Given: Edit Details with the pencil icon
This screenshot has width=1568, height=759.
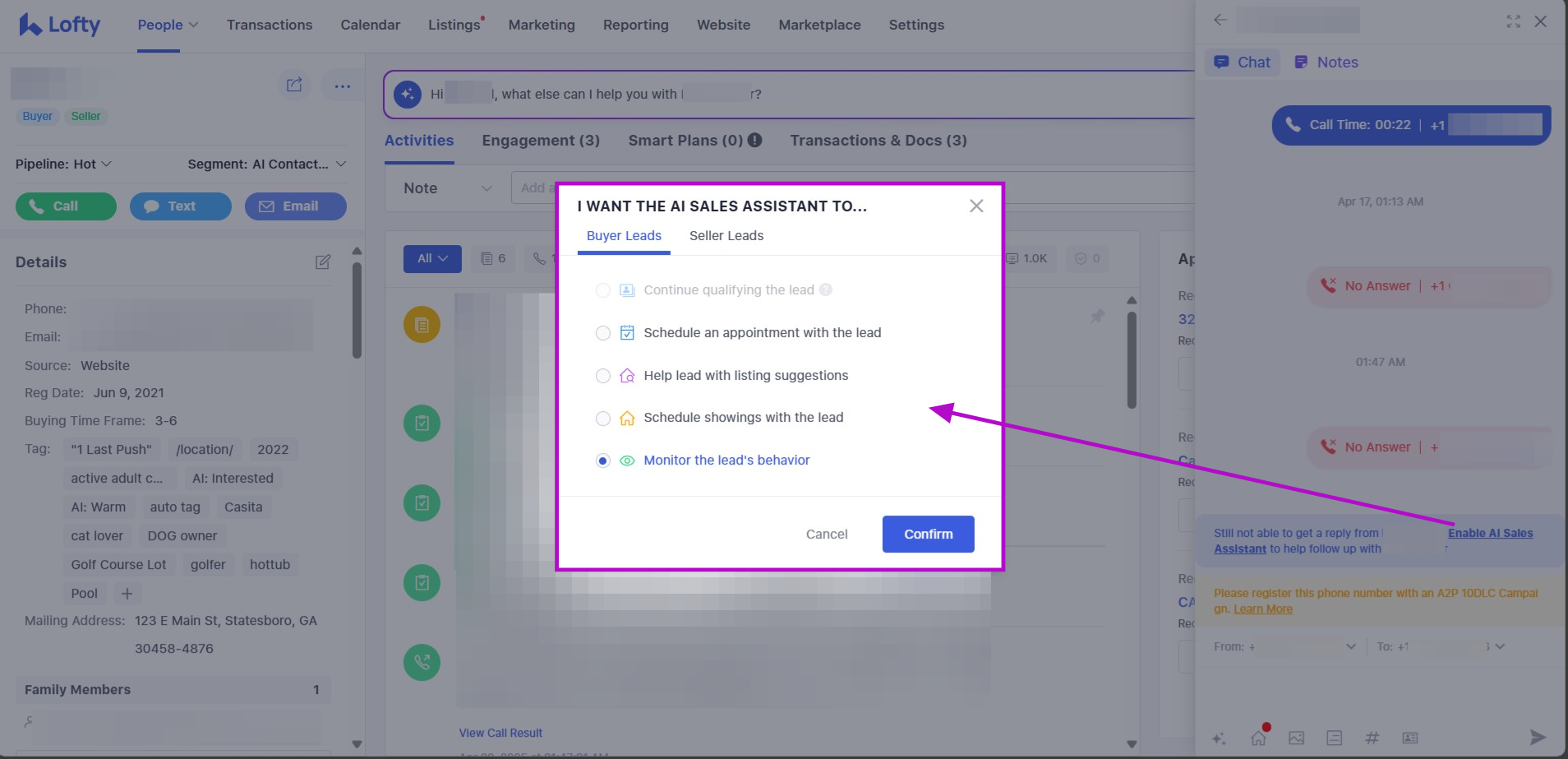Looking at the screenshot, I should 323,262.
